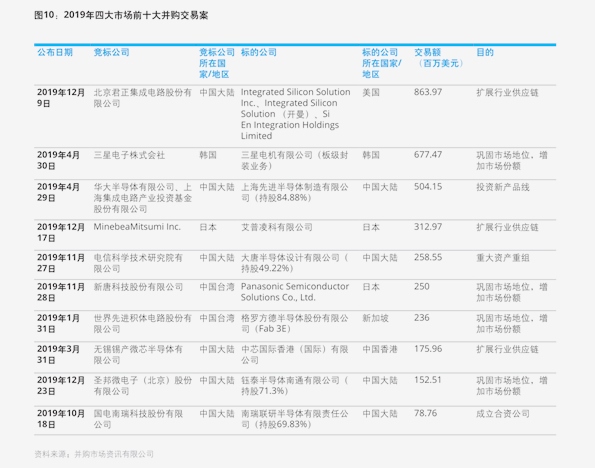This screenshot has width=595, height=468.
Task: Select the MinebeaMitsumi Inc. cell
Action: point(137,227)
